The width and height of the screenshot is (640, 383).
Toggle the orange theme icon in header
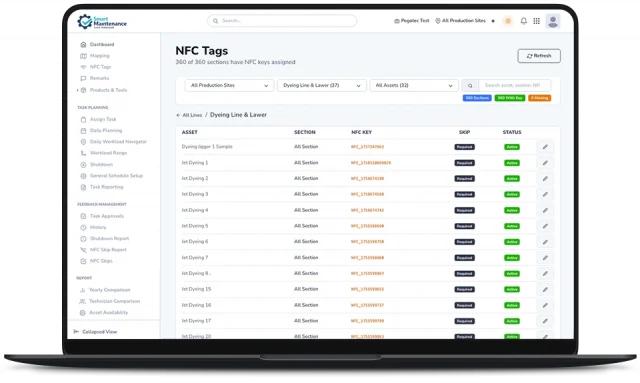pyautogui.click(x=508, y=21)
